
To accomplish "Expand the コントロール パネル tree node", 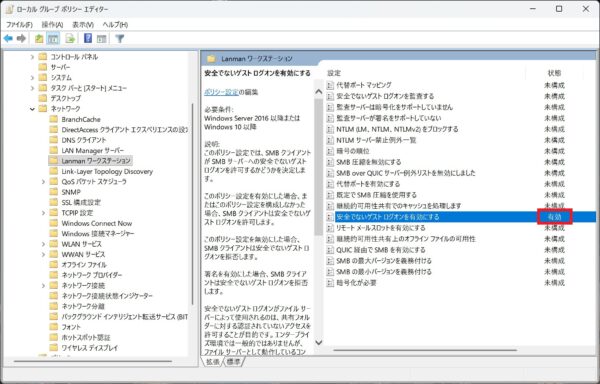I will click(x=32, y=57).
